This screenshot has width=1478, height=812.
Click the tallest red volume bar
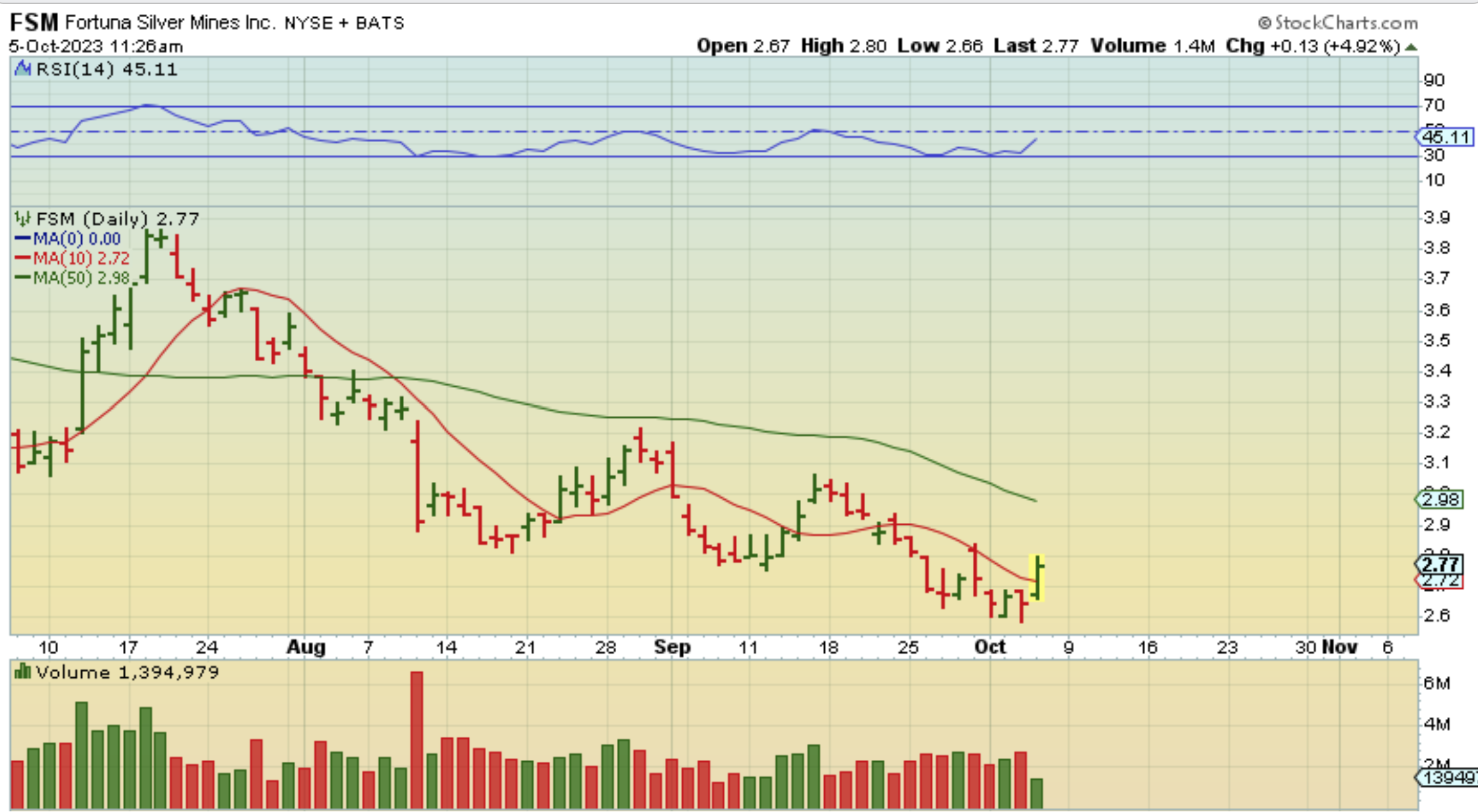point(417,739)
